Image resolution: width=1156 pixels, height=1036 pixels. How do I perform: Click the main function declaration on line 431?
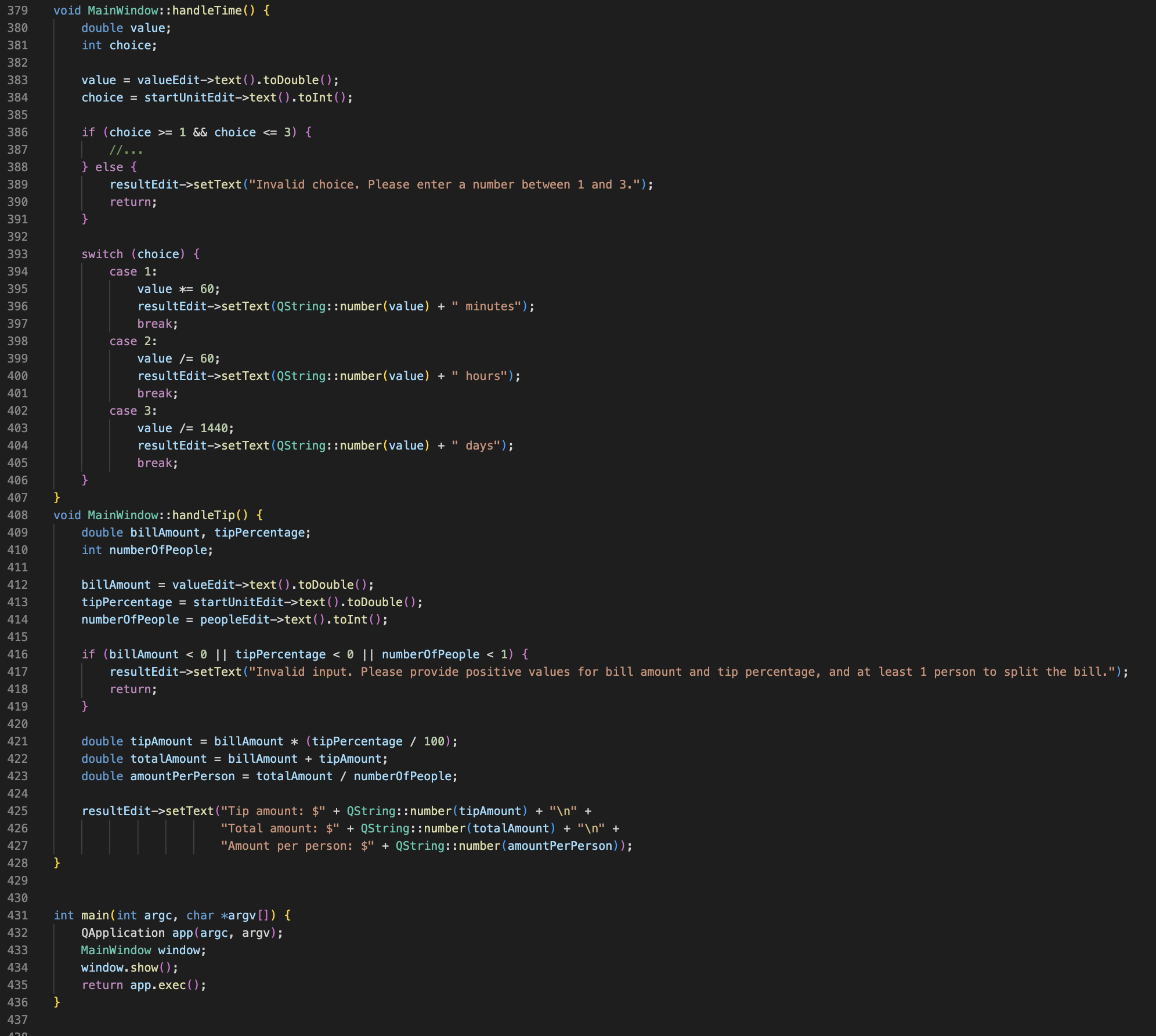[95, 915]
